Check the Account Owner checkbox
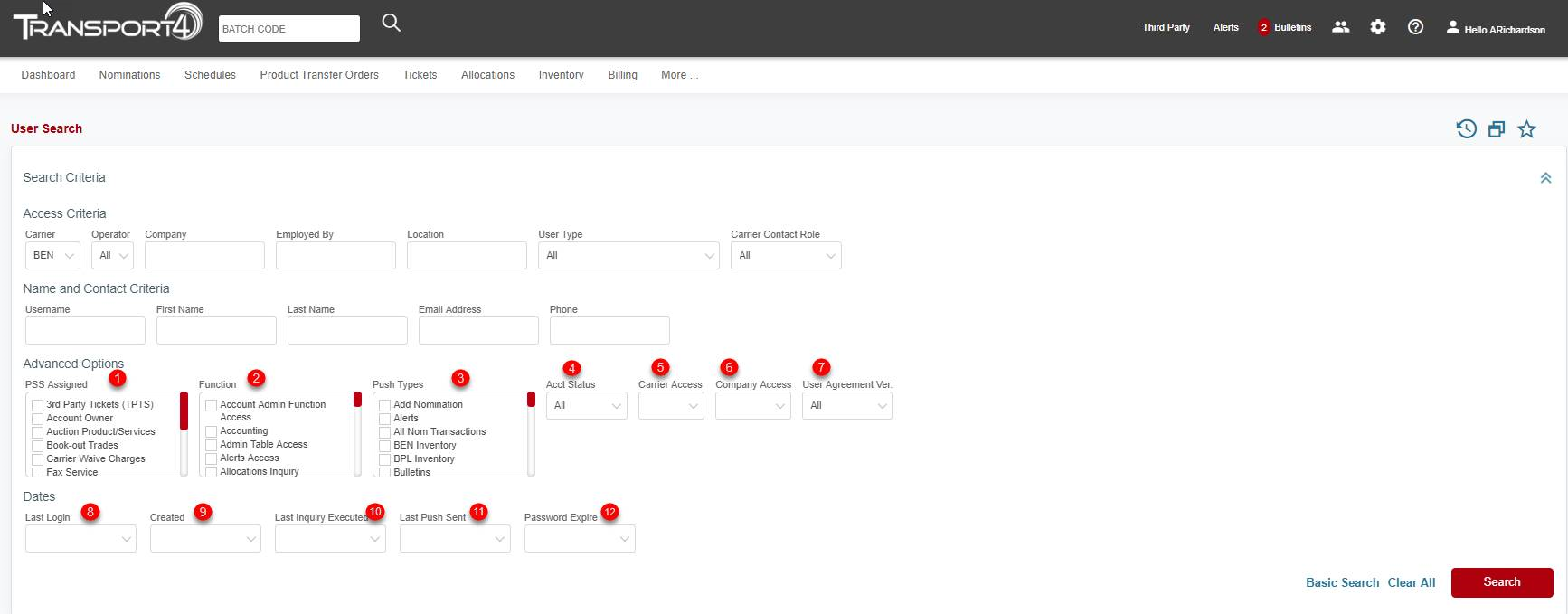 pyautogui.click(x=38, y=419)
